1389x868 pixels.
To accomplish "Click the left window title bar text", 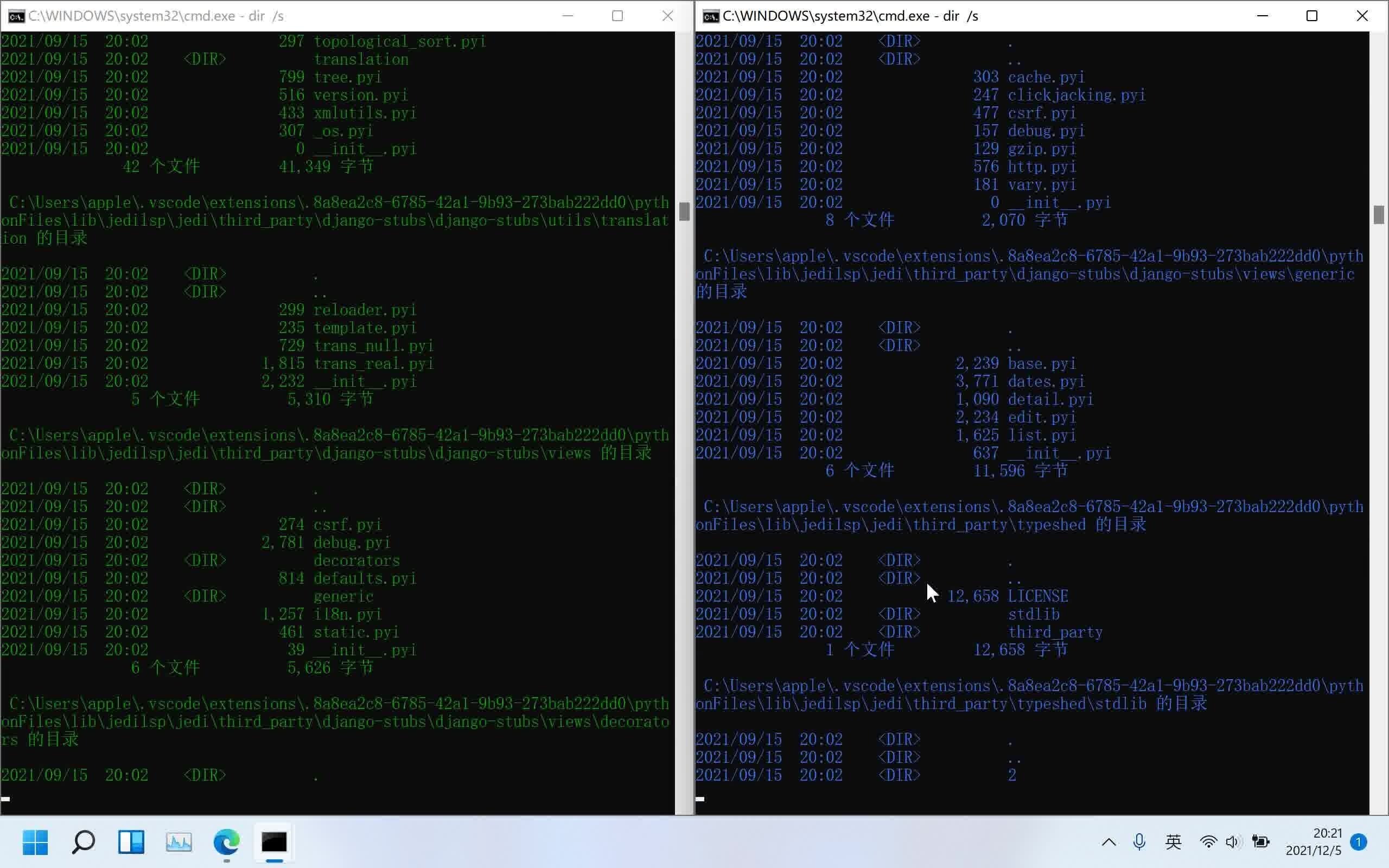I will (x=156, y=16).
